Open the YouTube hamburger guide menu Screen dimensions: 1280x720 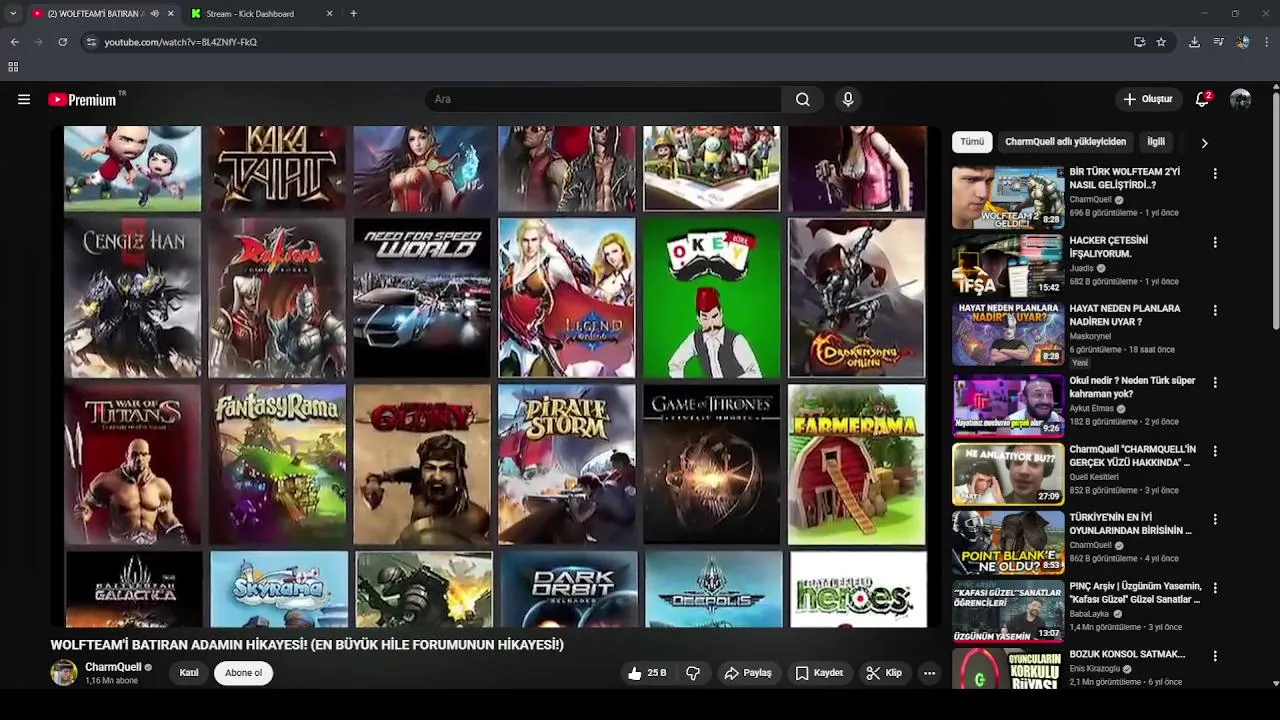point(24,99)
